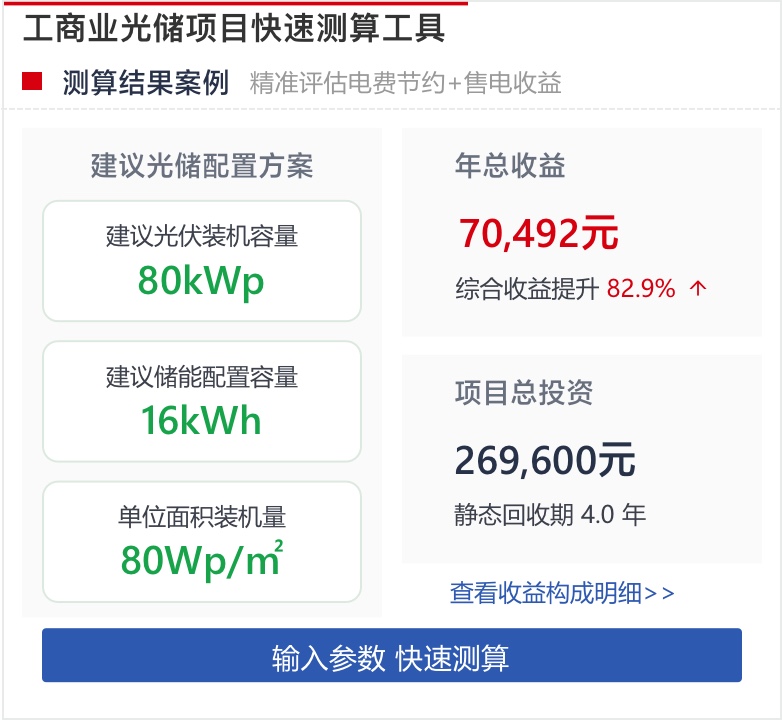Click the 建议光储配置方案 heading
This screenshot has width=782, height=720.
[202, 166]
